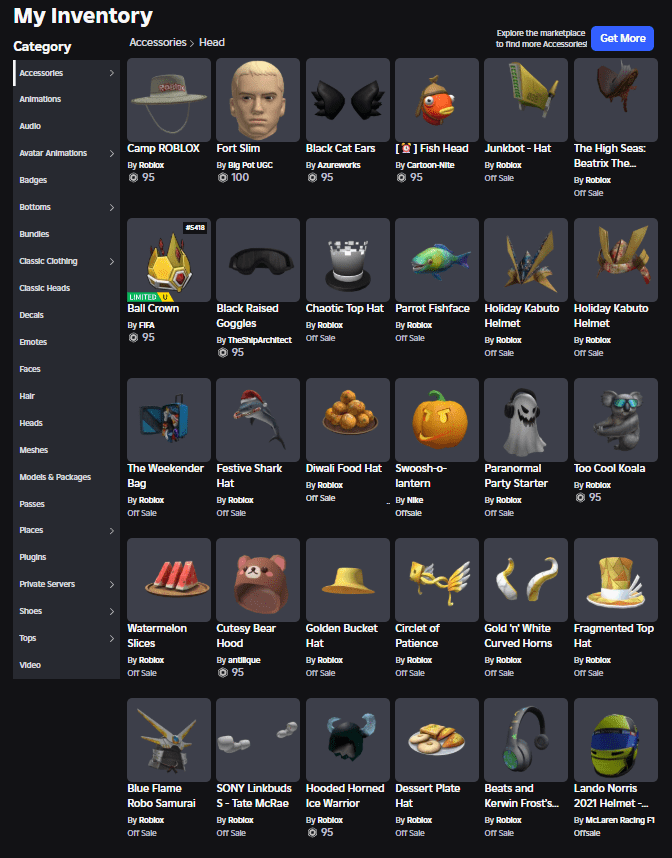Click the Get More button
The width and height of the screenshot is (672, 858).
[623, 38]
